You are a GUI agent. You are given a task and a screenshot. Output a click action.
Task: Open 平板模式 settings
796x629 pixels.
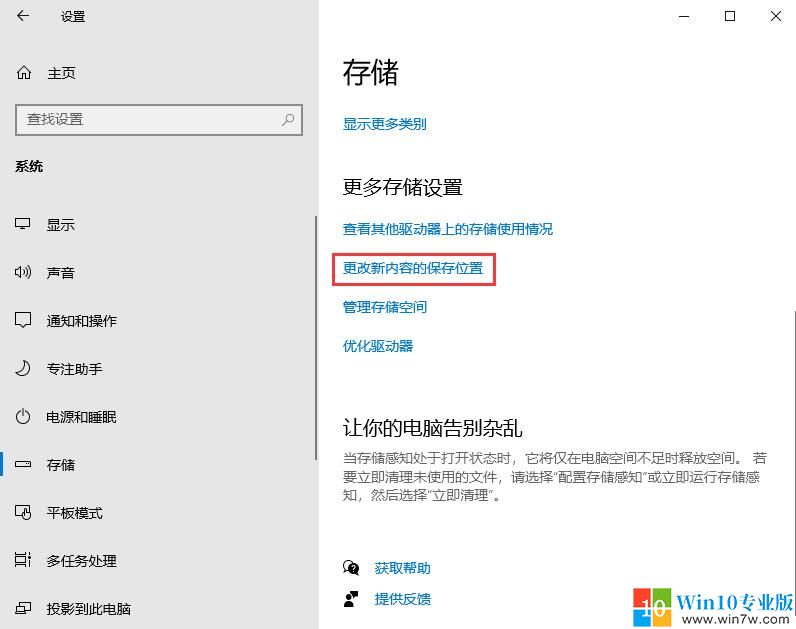(x=74, y=513)
